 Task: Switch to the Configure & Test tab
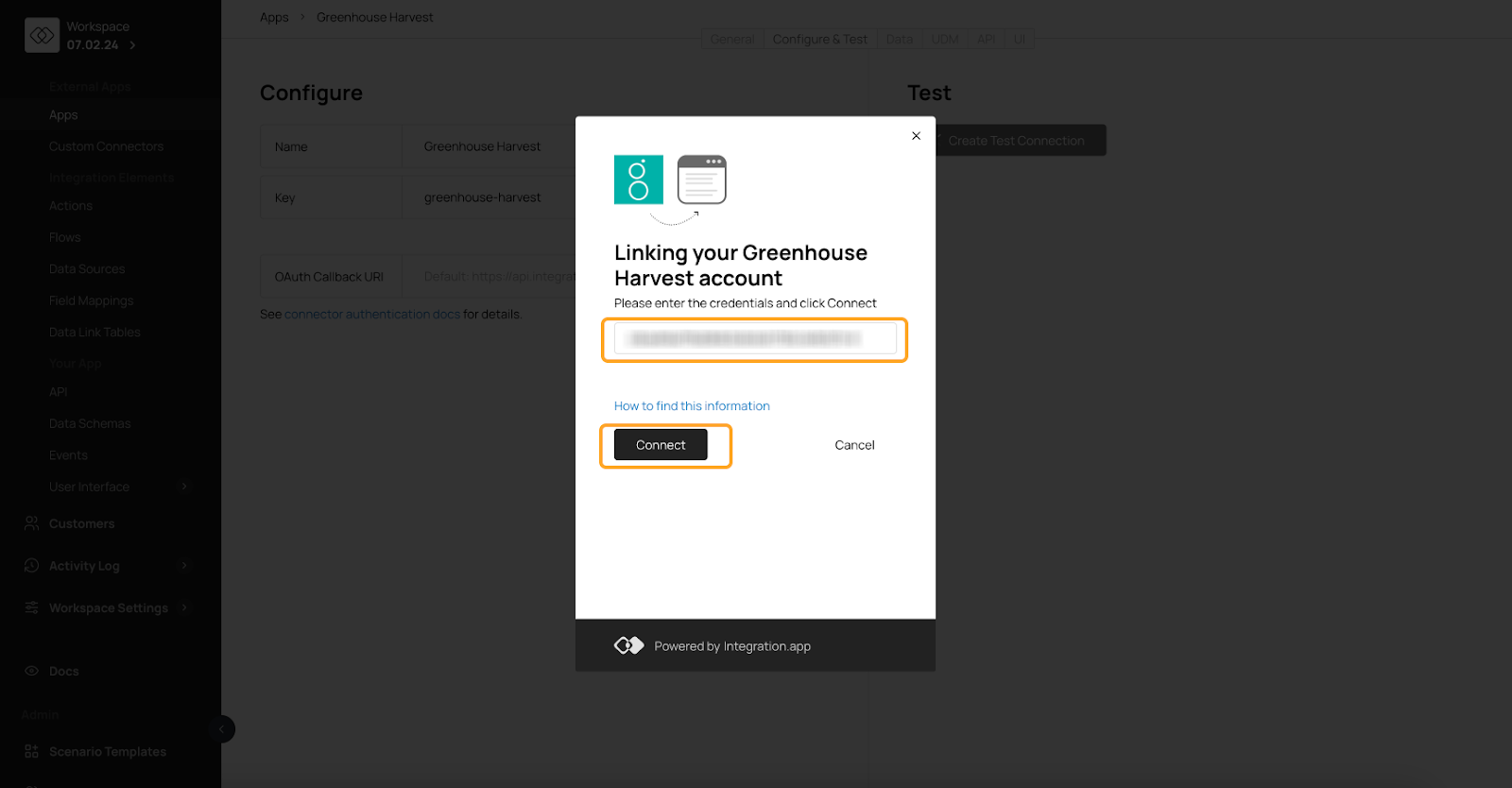819,39
